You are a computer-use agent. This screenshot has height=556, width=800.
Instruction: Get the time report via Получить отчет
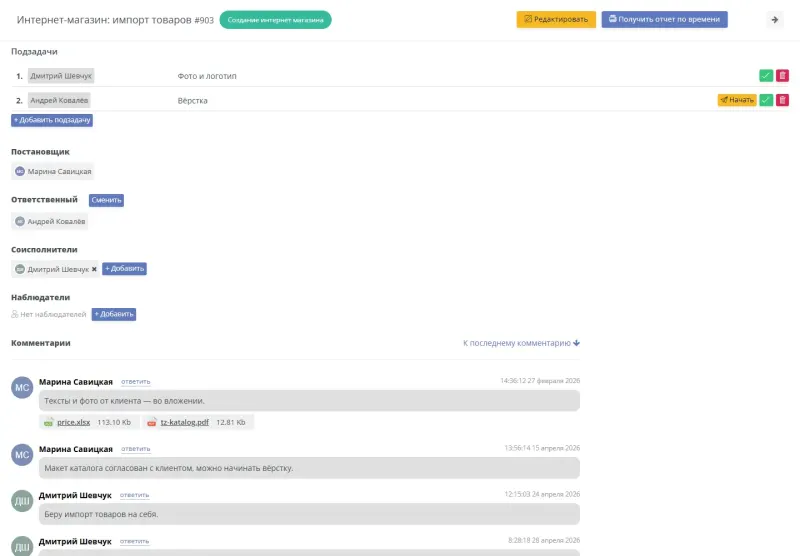point(664,19)
